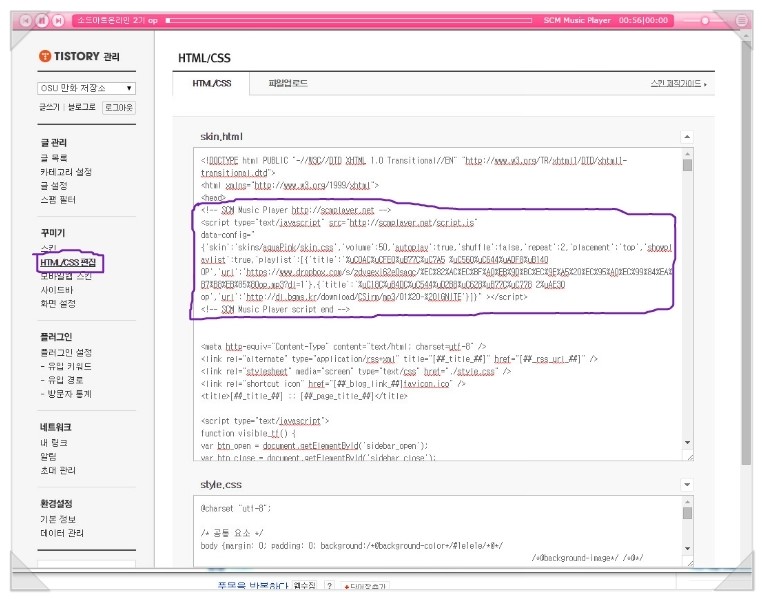
Task: Click the previous track button in SCM player
Action: pyautogui.click(x=25, y=20)
